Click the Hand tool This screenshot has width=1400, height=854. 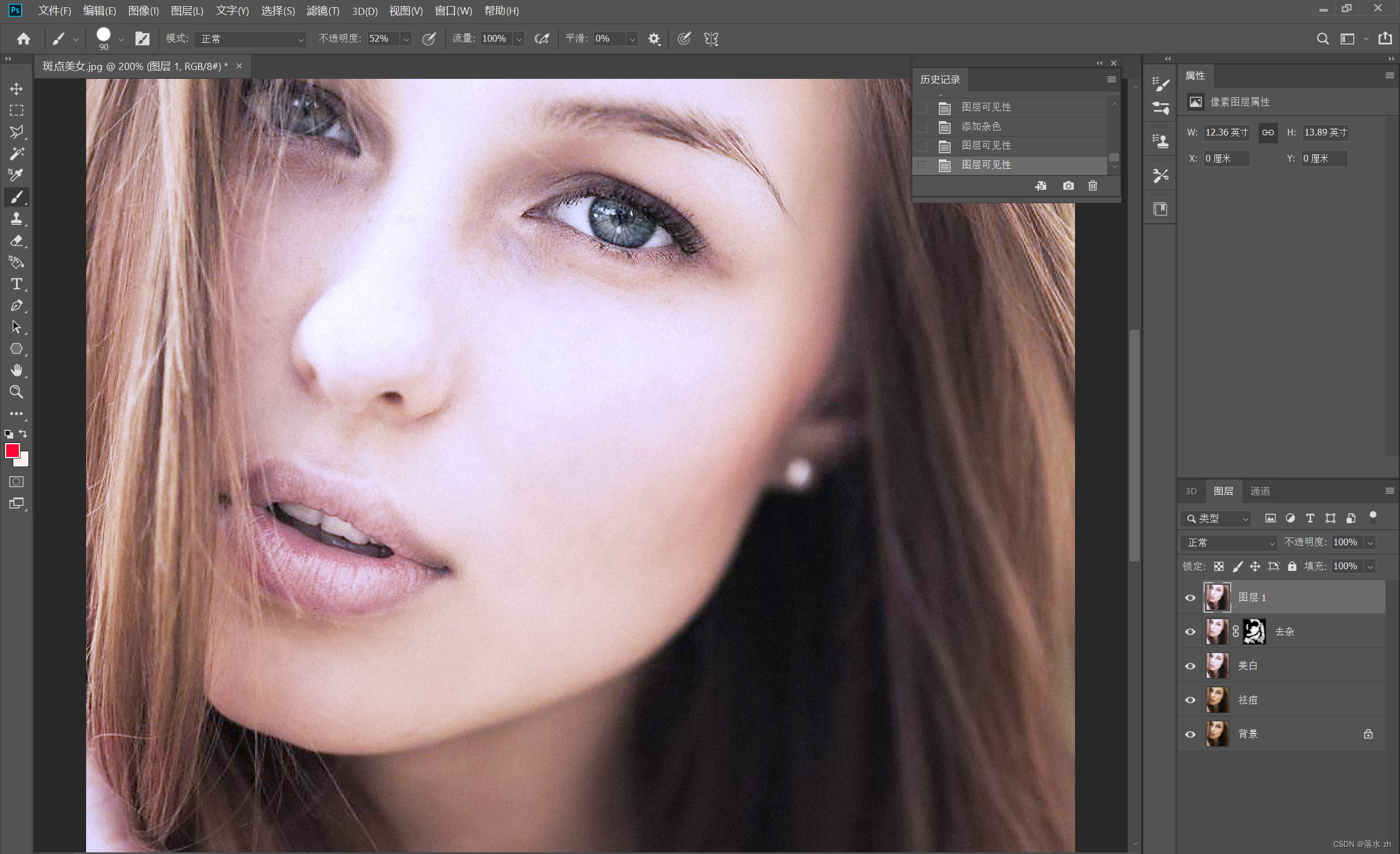coord(17,370)
